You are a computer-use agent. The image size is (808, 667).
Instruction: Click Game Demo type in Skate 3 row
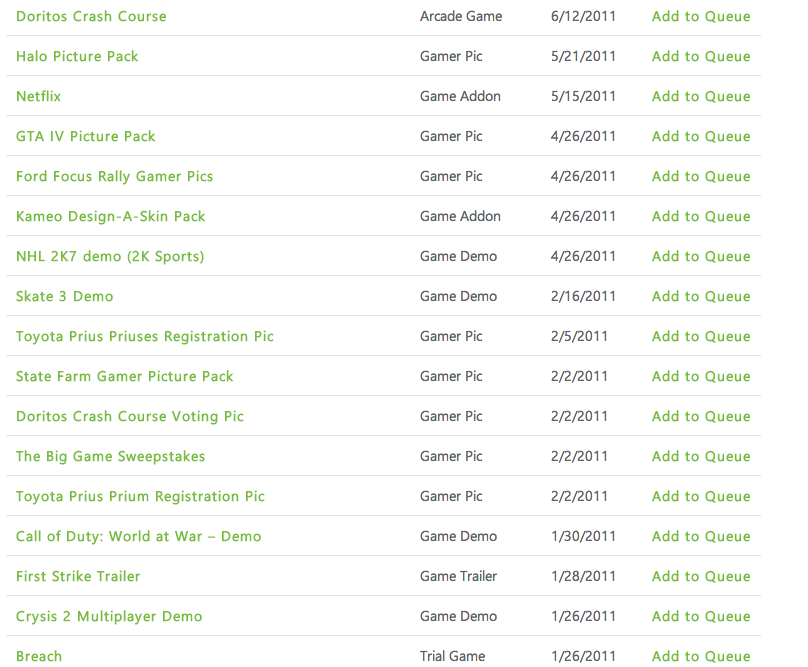458,296
